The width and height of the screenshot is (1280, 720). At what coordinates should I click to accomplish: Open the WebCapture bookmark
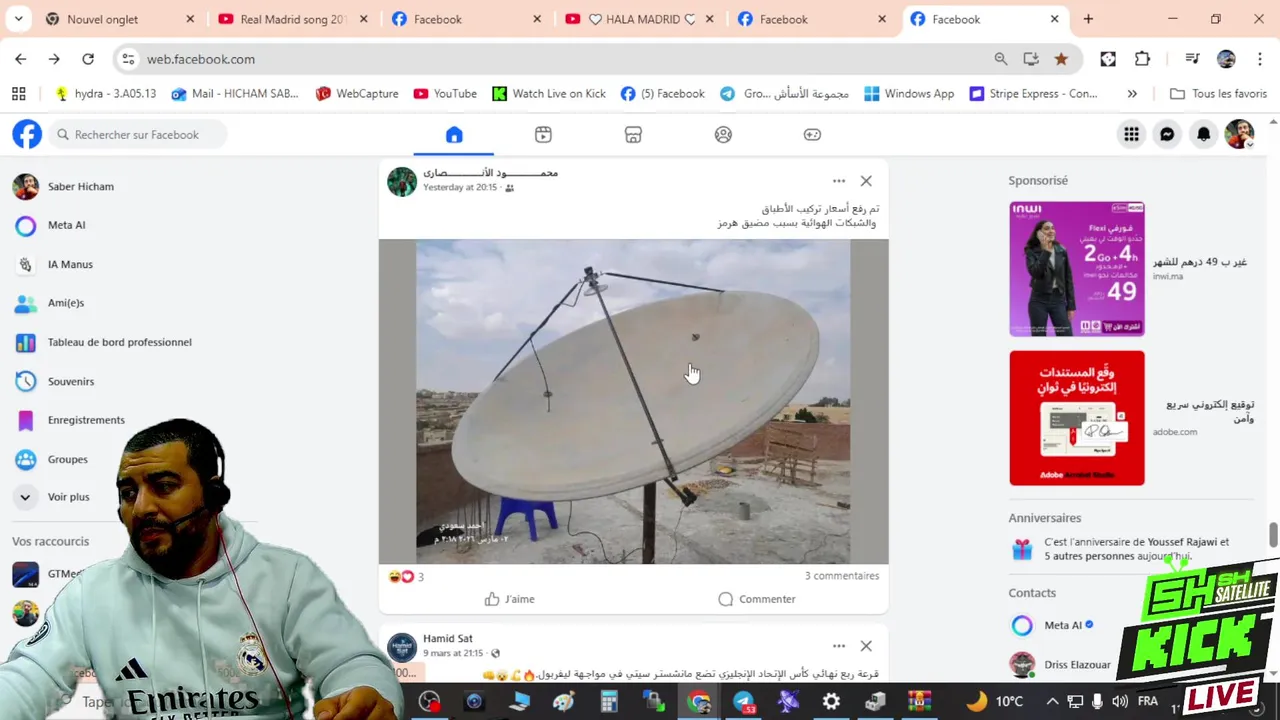357,93
